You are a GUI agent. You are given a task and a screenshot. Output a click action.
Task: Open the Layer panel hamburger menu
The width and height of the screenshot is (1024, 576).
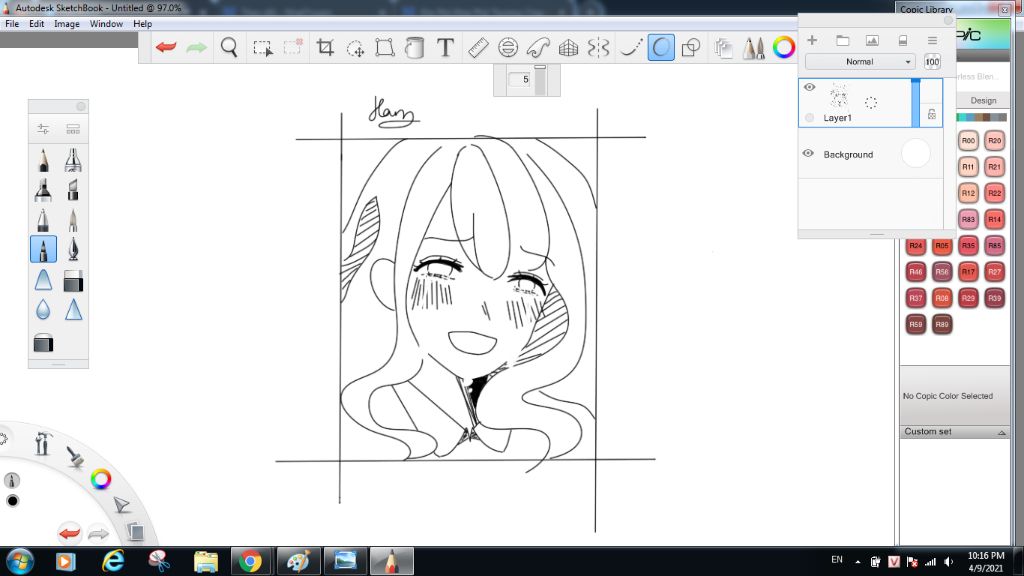click(x=932, y=40)
